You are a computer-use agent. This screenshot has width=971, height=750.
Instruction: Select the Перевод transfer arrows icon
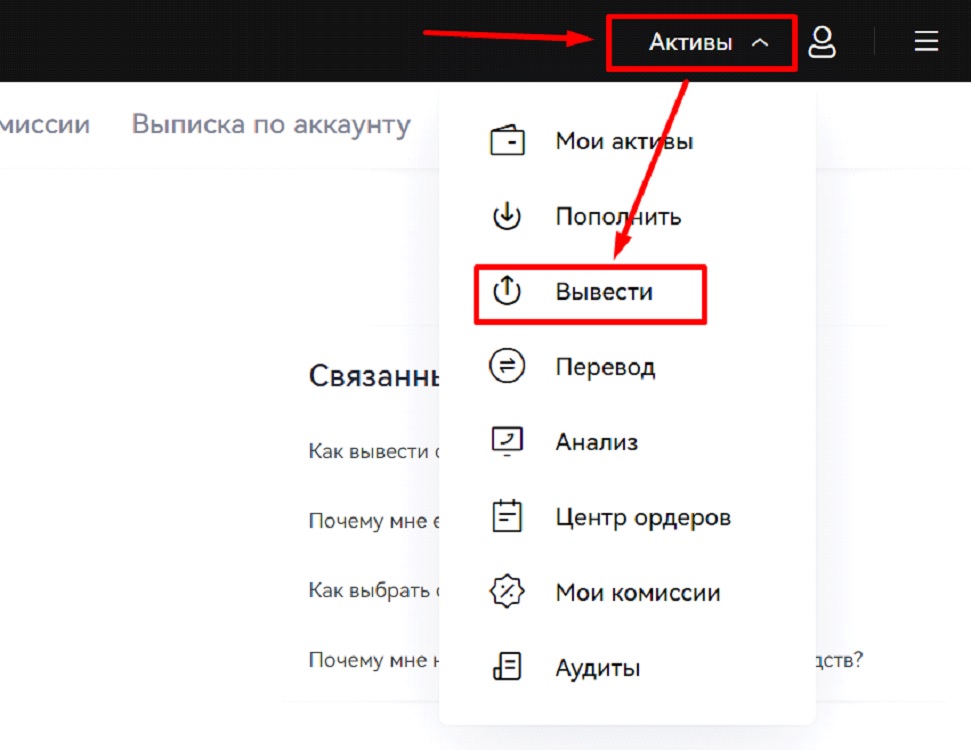pos(507,366)
